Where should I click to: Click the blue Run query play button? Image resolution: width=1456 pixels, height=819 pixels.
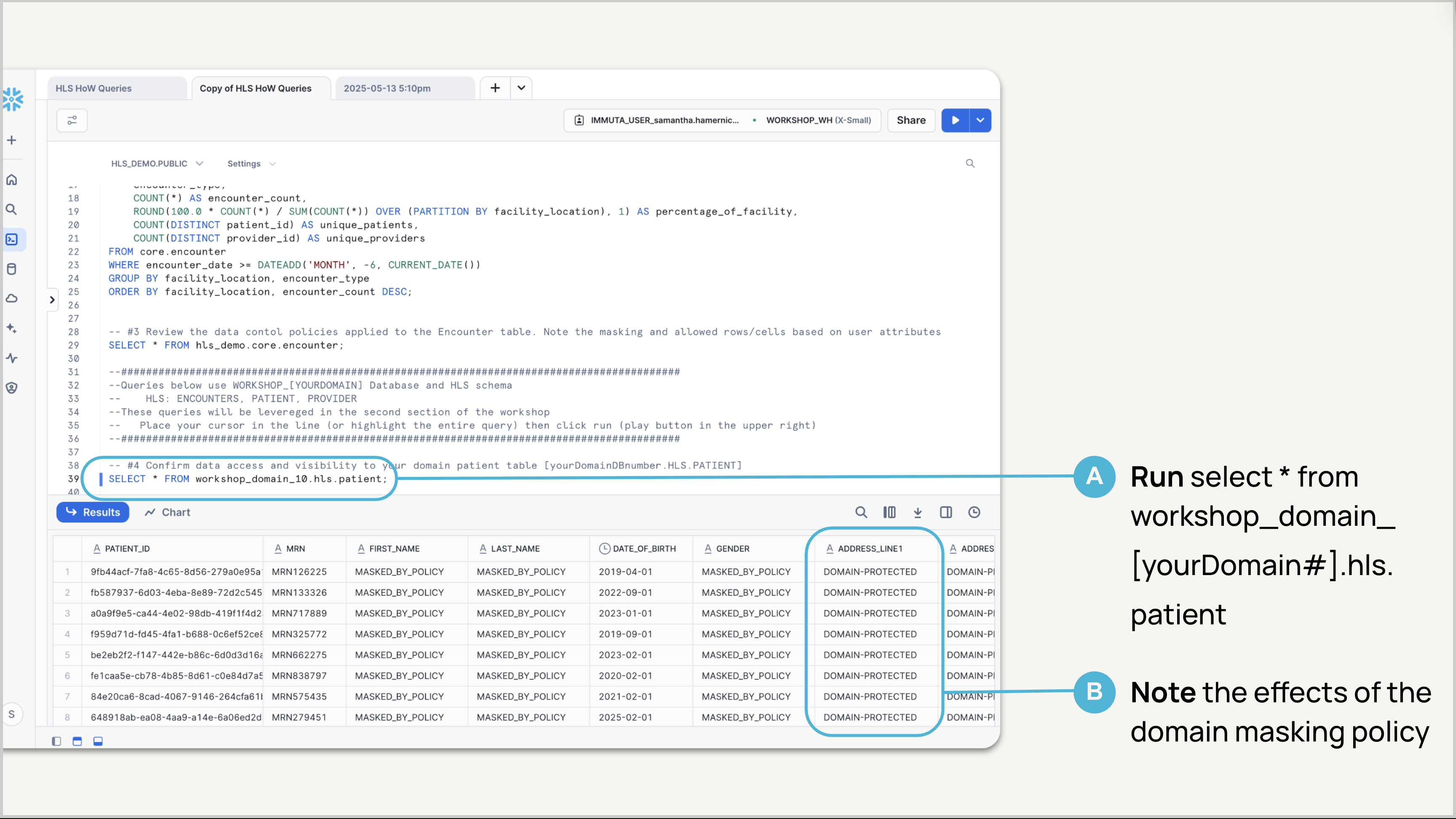[955, 120]
